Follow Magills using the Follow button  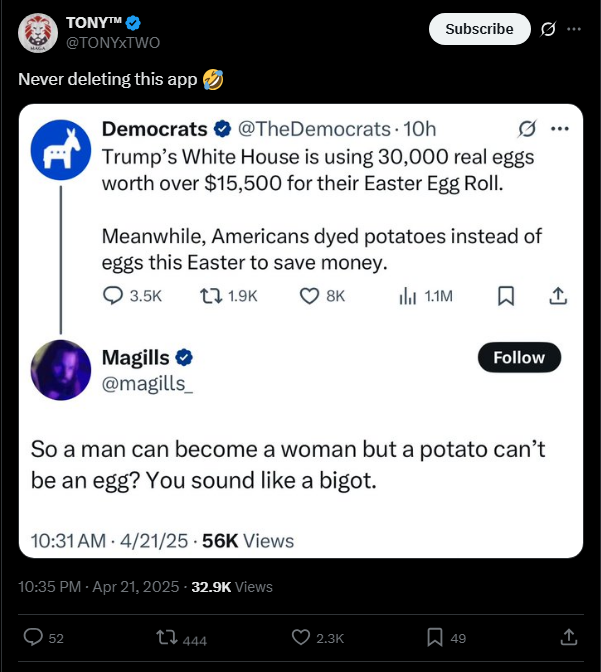click(x=519, y=357)
